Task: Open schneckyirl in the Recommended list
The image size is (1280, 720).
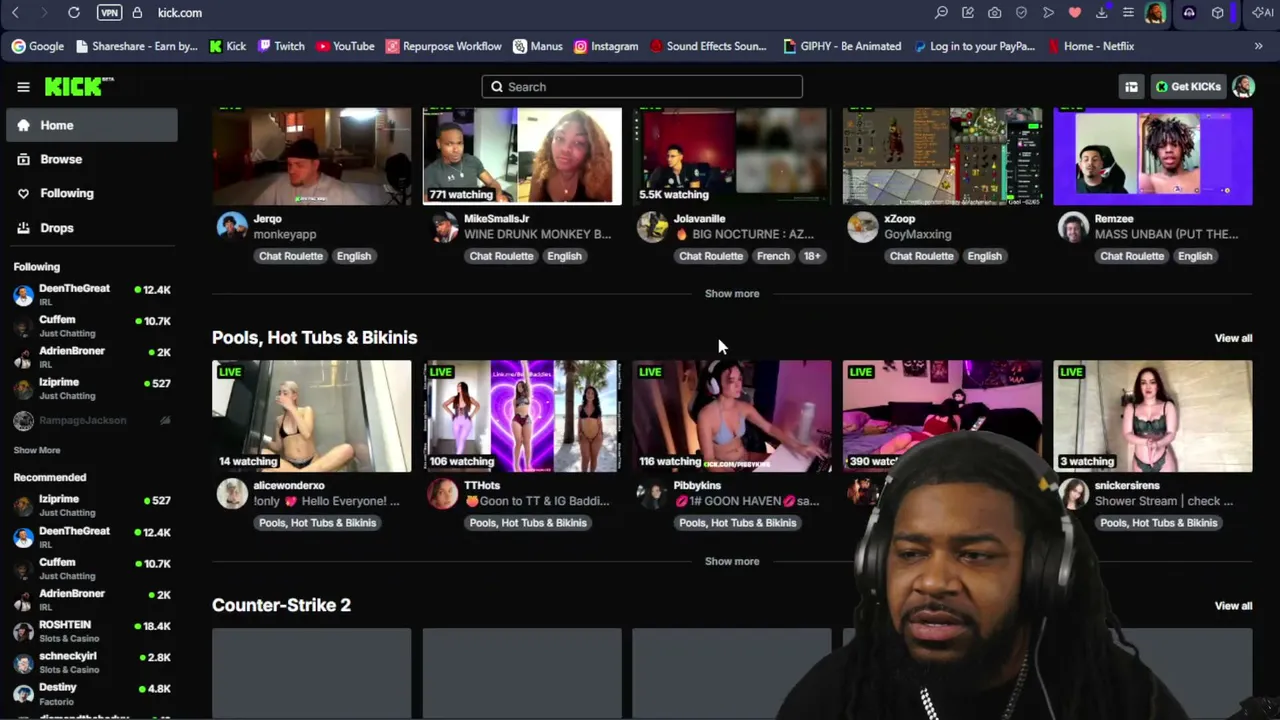Action: click(92, 662)
